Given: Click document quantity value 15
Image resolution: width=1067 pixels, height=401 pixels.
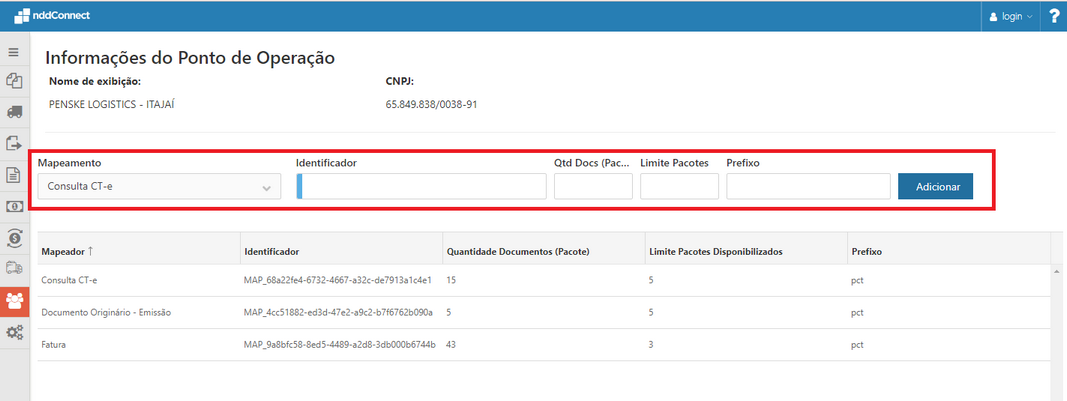Looking at the screenshot, I should click(451, 280).
